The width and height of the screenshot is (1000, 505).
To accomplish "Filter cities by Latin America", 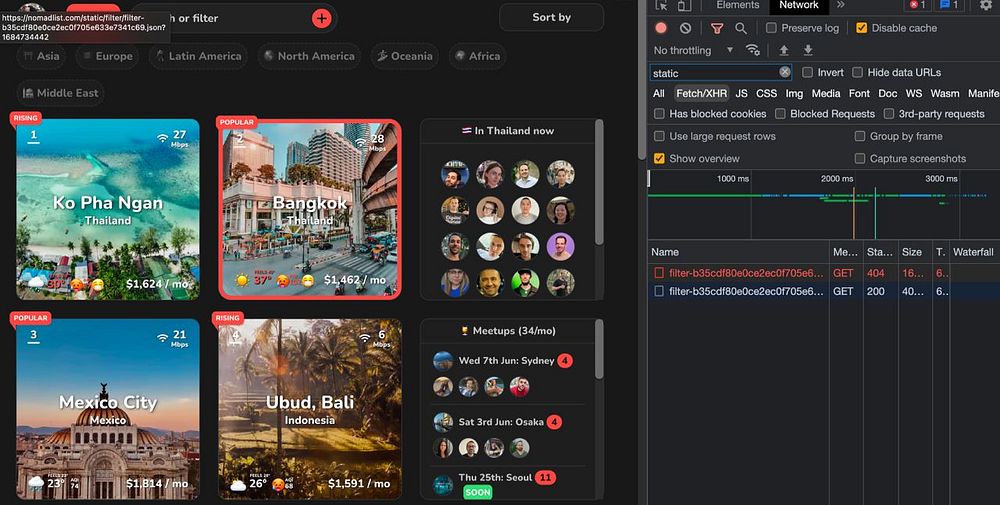I will click(198, 56).
